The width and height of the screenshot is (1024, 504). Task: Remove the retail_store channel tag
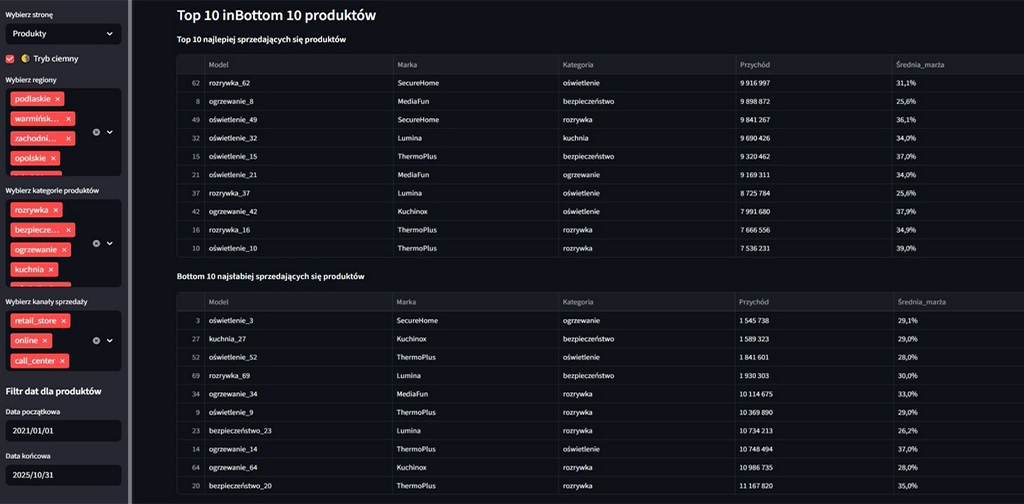coord(64,321)
